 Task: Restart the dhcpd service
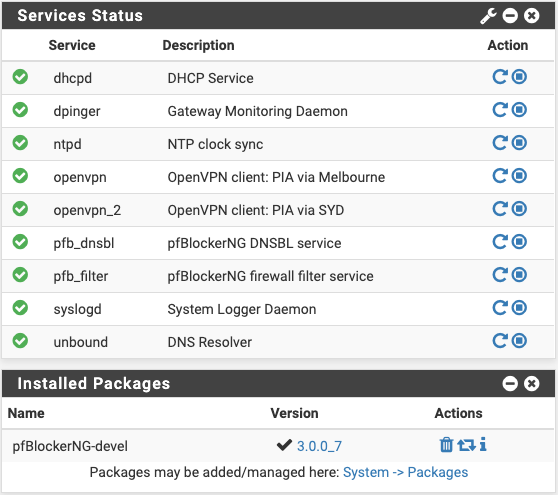[500, 77]
